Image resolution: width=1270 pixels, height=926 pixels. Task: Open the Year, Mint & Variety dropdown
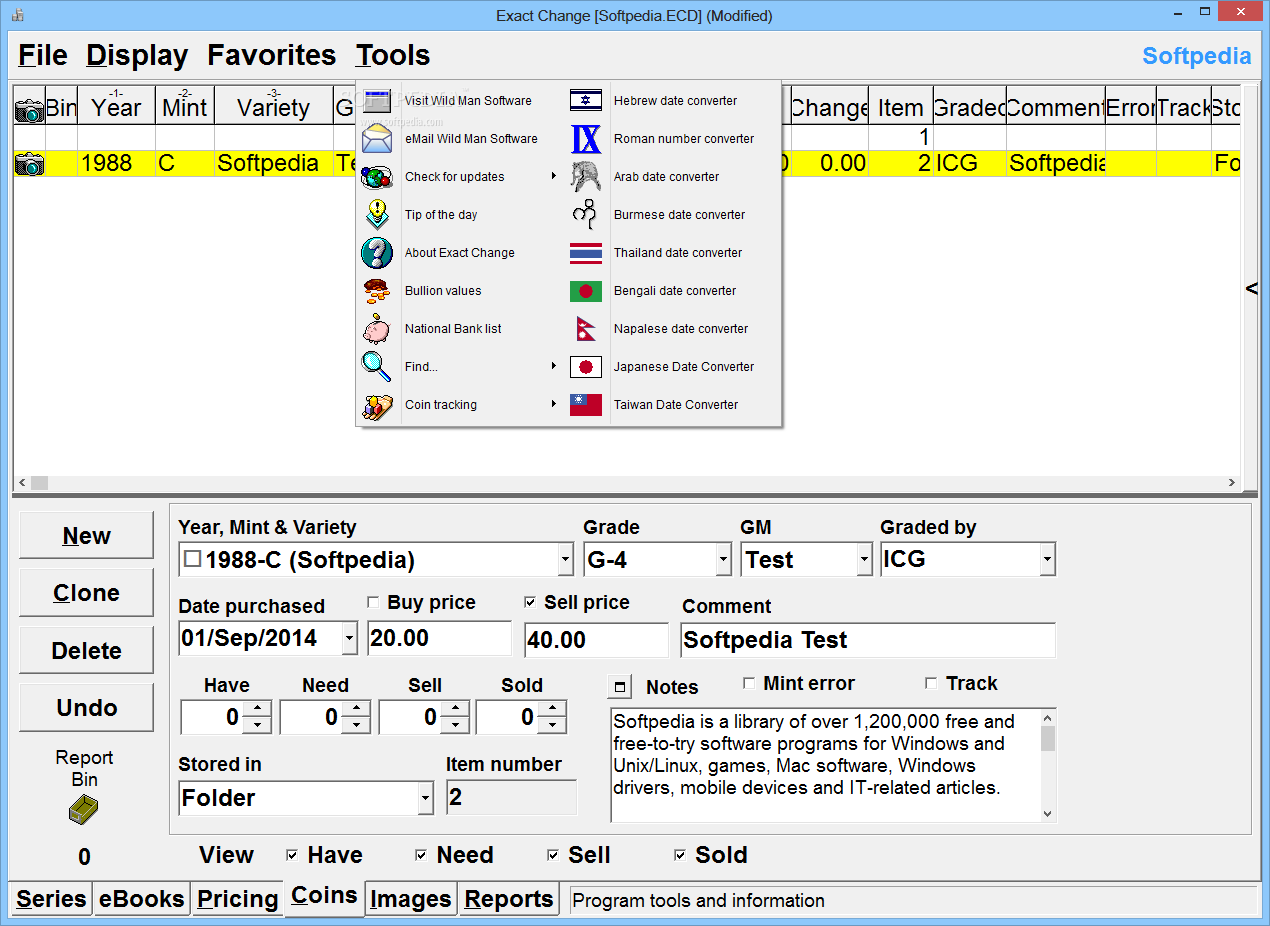click(x=565, y=560)
